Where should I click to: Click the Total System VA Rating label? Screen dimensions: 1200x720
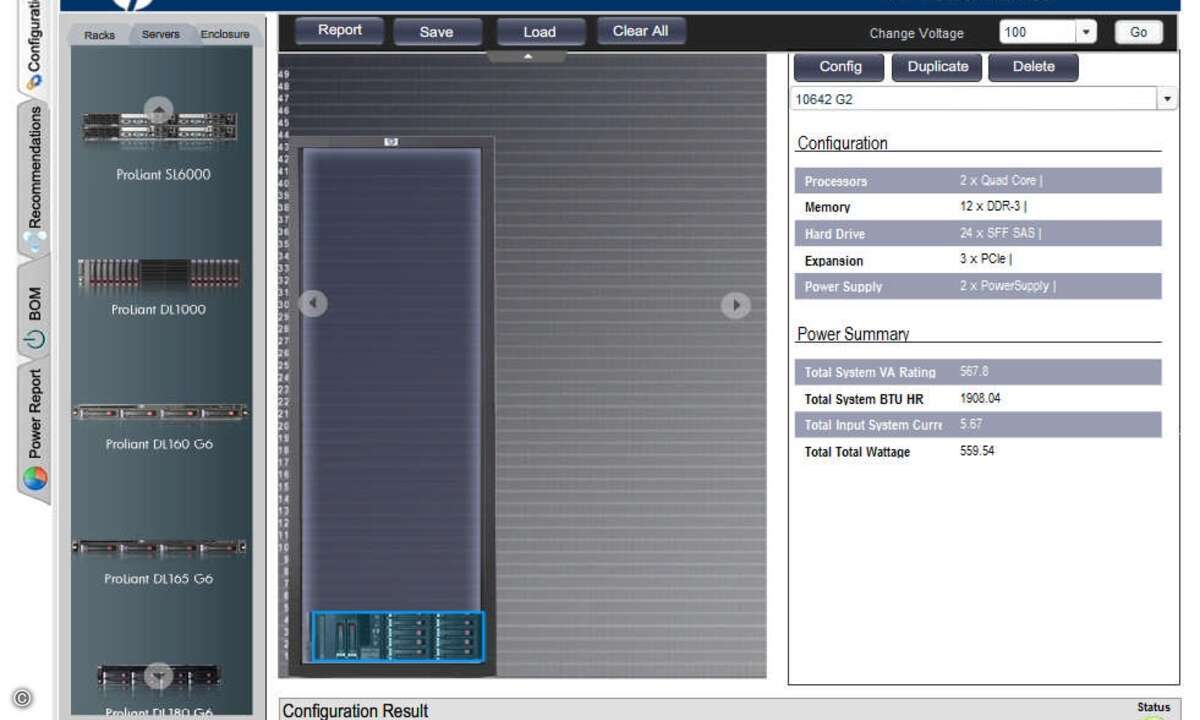[x=870, y=373]
